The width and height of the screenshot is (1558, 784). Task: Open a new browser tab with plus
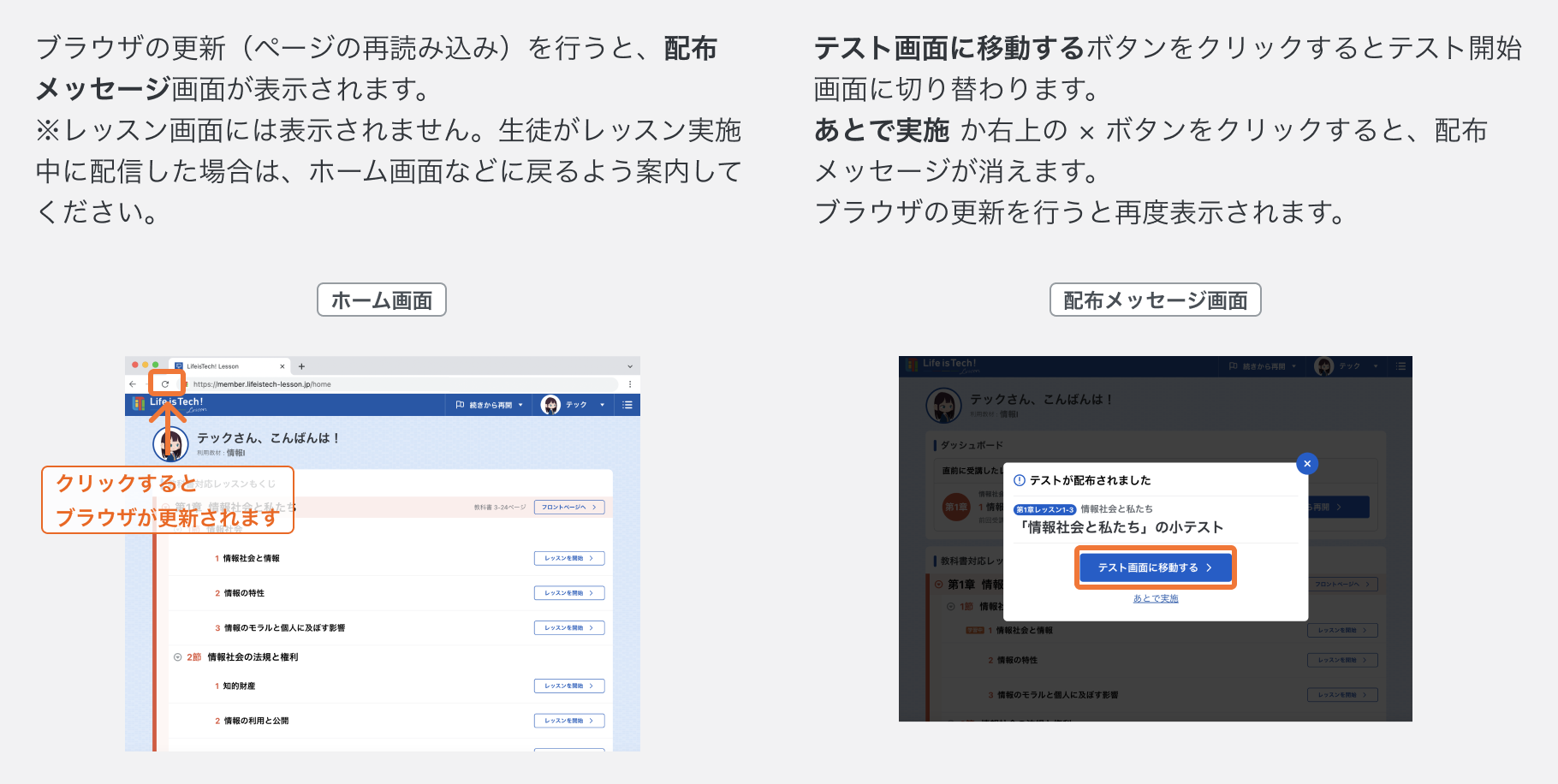pos(301,366)
